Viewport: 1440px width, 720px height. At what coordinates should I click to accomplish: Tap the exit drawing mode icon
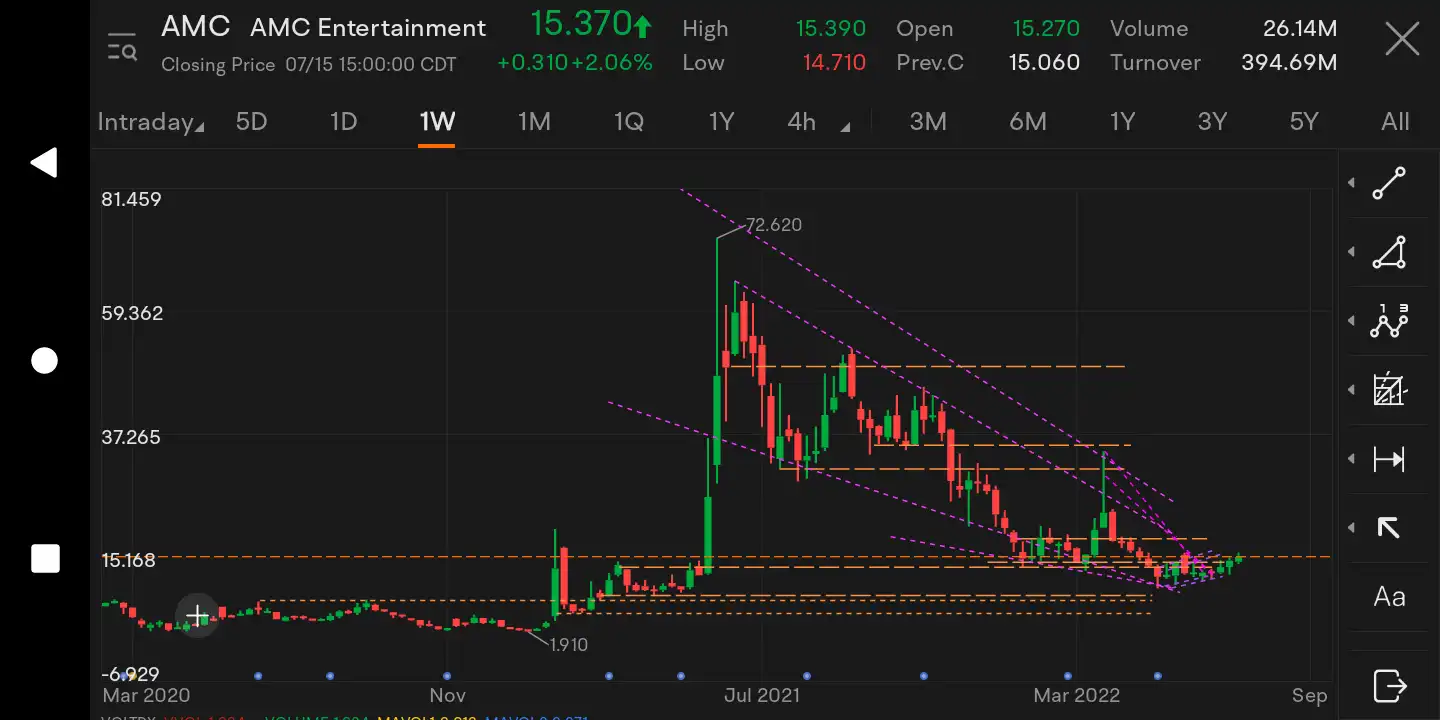click(x=1389, y=686)
